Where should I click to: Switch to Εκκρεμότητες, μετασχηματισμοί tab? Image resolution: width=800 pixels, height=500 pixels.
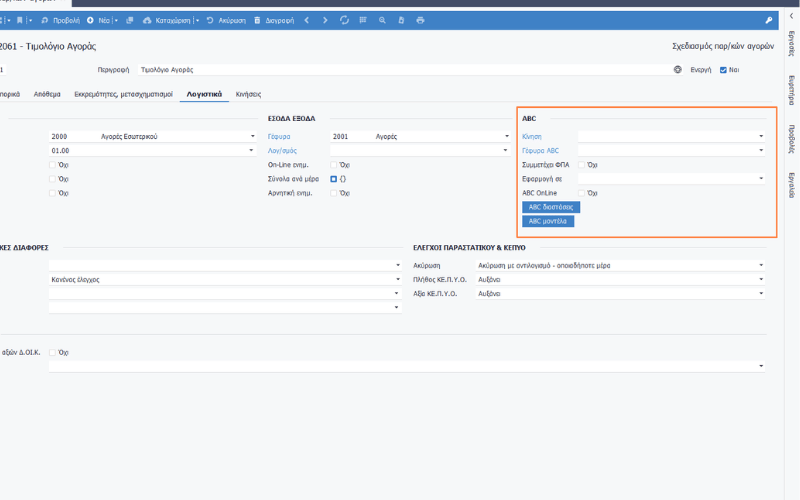[123, 94]
